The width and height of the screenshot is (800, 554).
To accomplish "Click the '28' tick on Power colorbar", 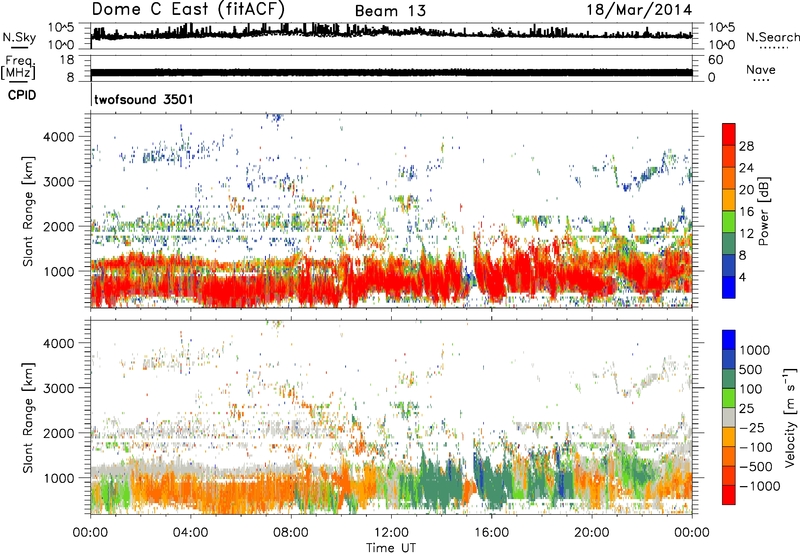I will click(746, 146).
